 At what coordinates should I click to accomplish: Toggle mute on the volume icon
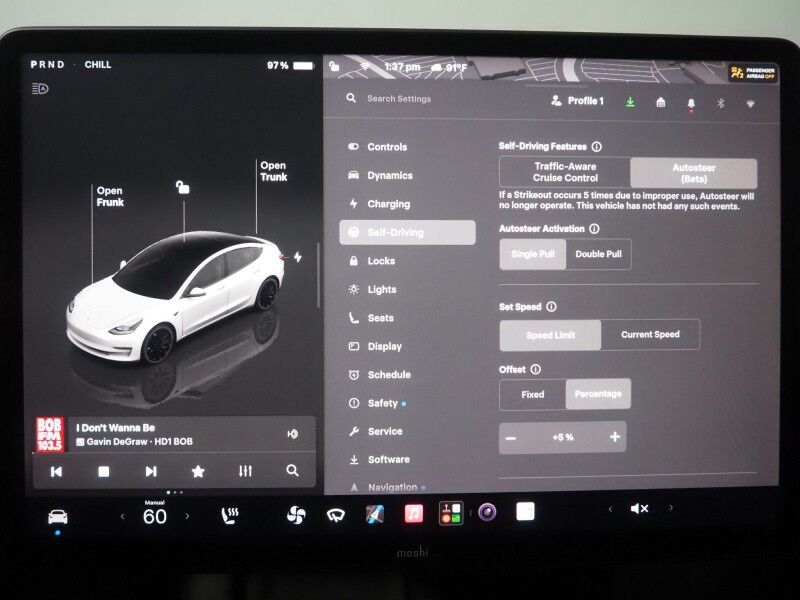[639, 509]
